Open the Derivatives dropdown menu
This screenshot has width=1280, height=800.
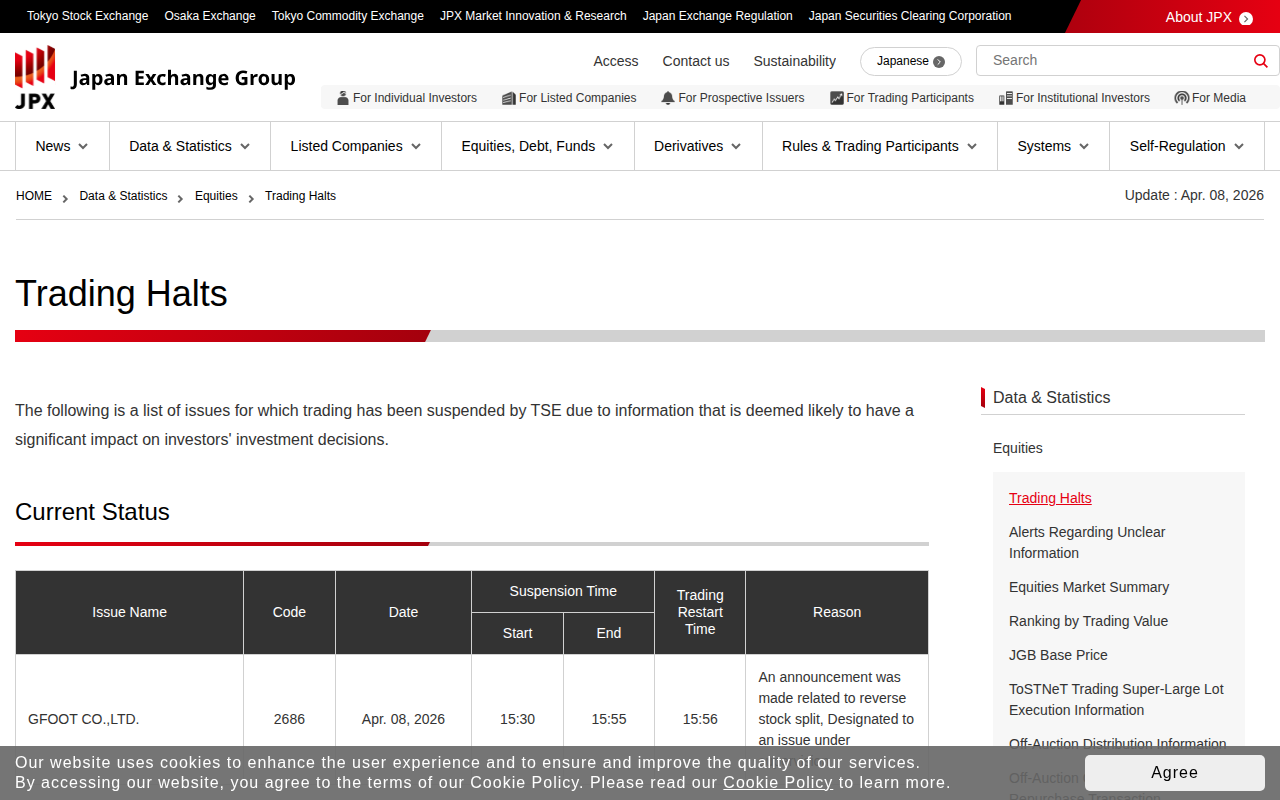698,146
